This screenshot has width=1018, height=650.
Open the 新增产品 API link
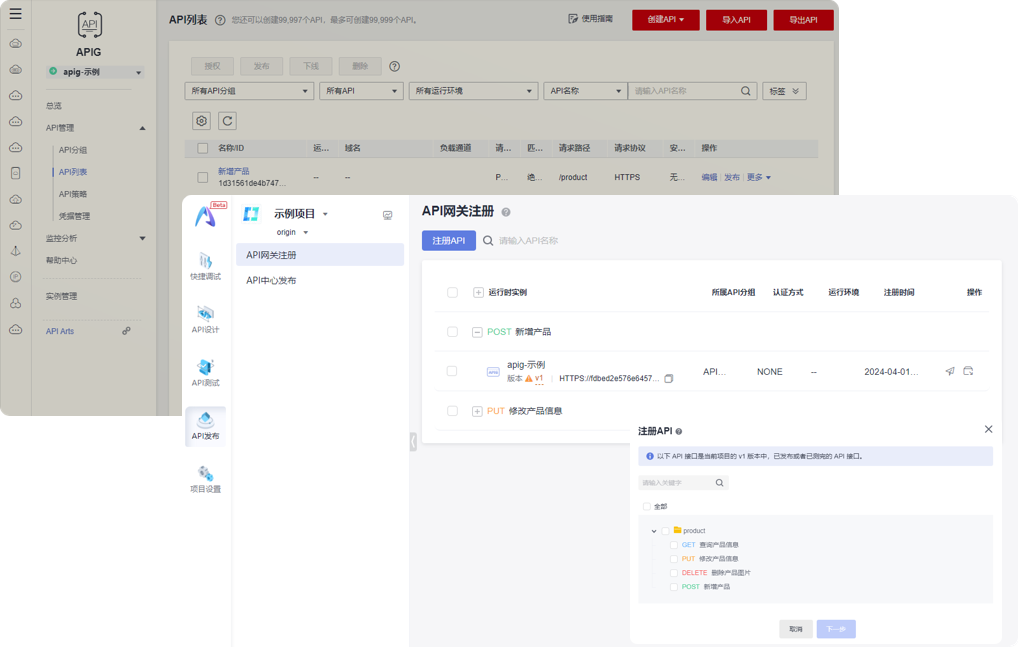coord(234,171)
